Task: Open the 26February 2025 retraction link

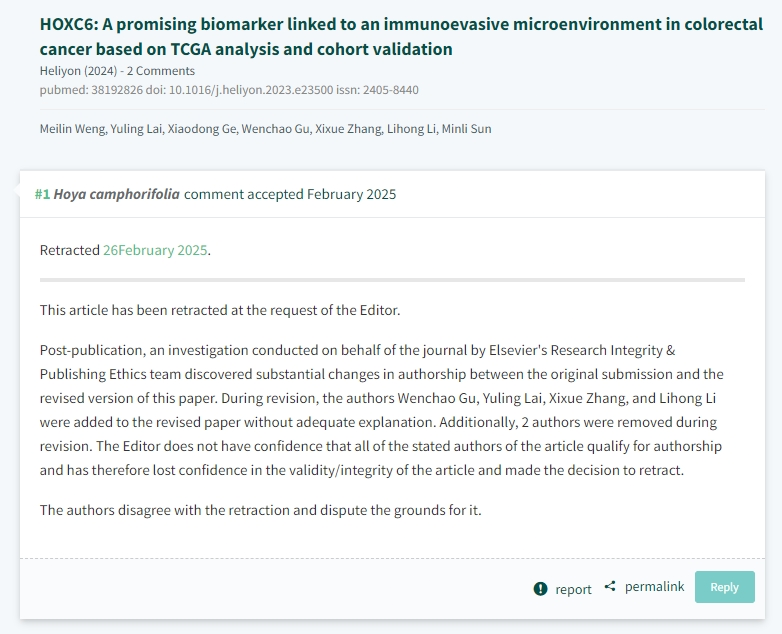Action: point(155,250)
